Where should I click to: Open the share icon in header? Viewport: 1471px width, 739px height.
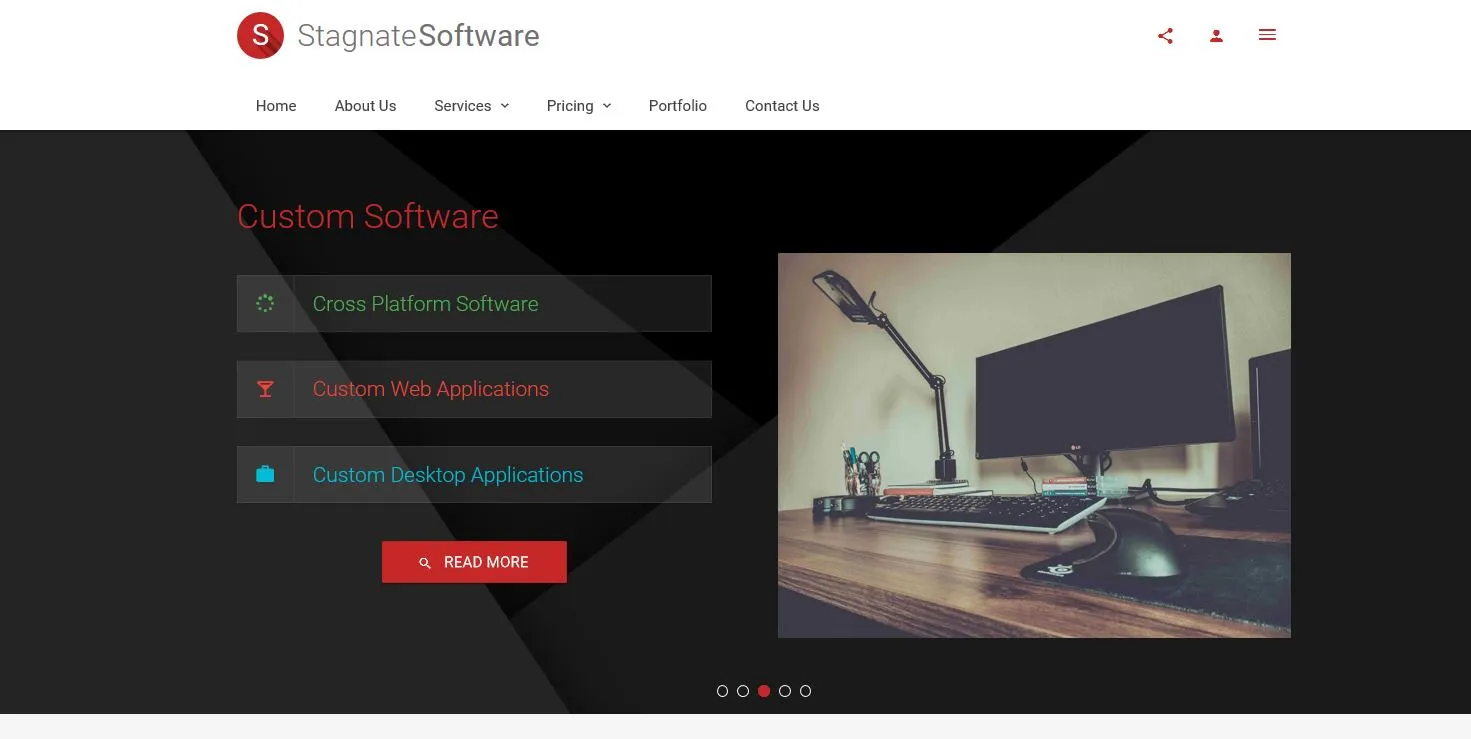pos(1165,36)
